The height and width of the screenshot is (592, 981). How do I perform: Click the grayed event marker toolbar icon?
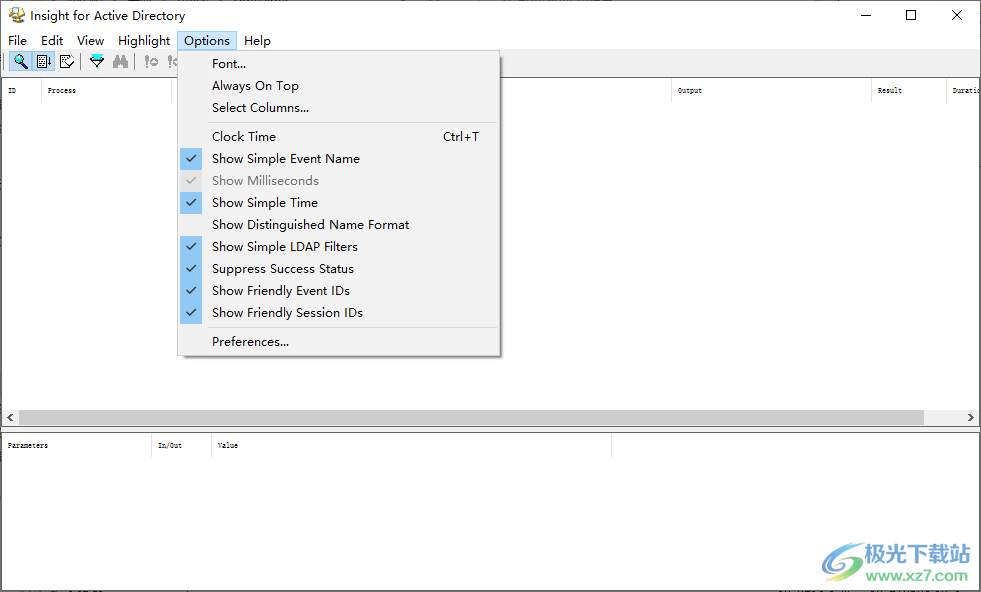pos(151,61)
